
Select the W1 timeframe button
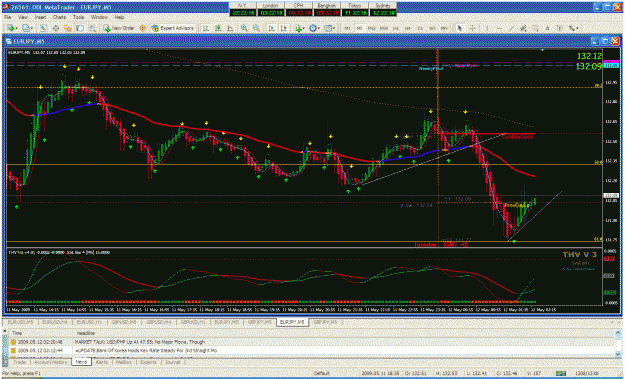[432, 28]
